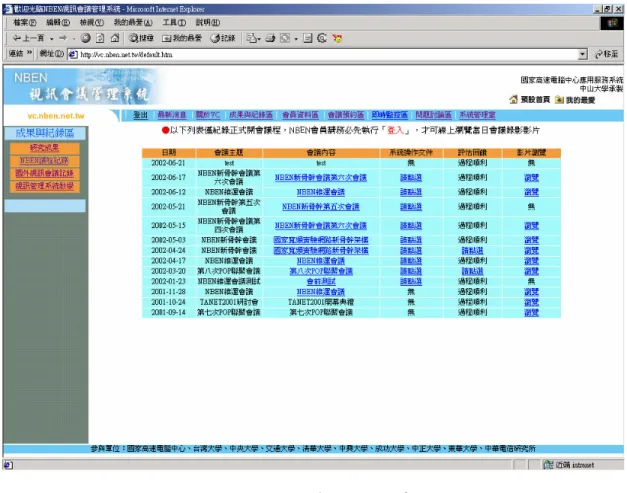The height and width of the screenshot is (493, 627).
Task: Click the 我的最愛 folder icon in the page header
Action: click(x=559, y=100)
